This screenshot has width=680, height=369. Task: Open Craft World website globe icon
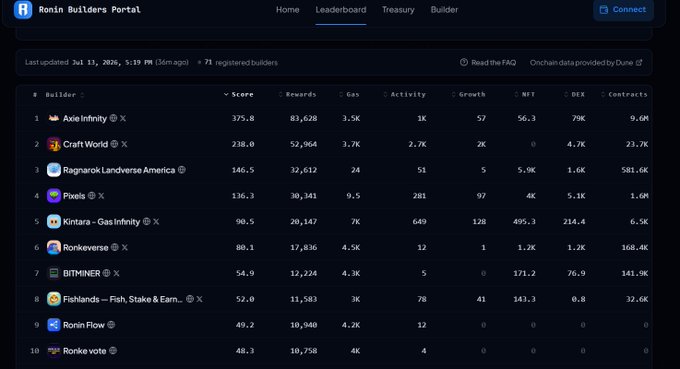coord(114,144)
